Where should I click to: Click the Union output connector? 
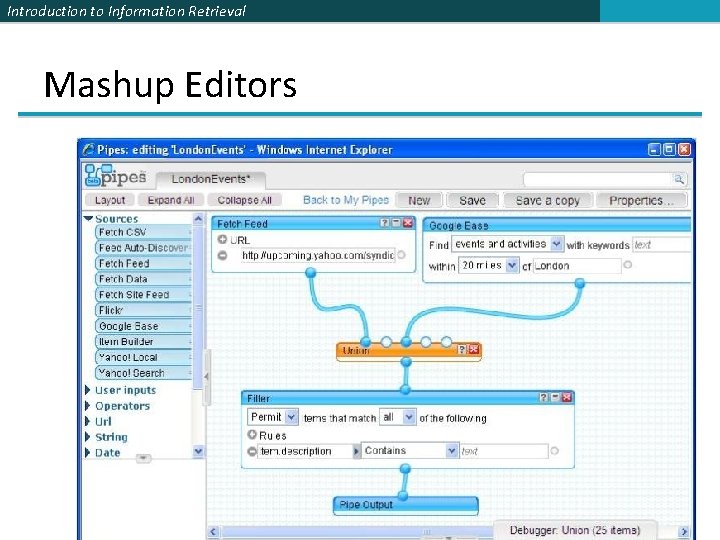coord(406,362)
